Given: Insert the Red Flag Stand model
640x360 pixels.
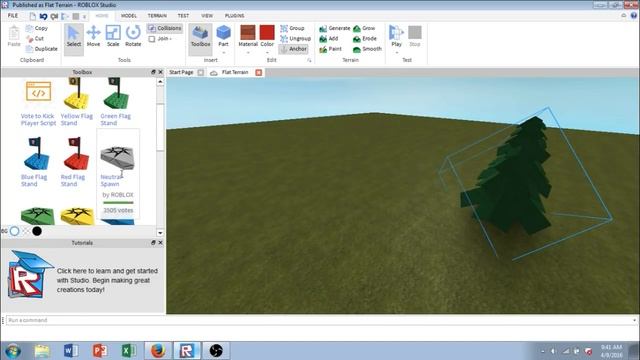Looking at the screenshot, I should click(74, 162).
